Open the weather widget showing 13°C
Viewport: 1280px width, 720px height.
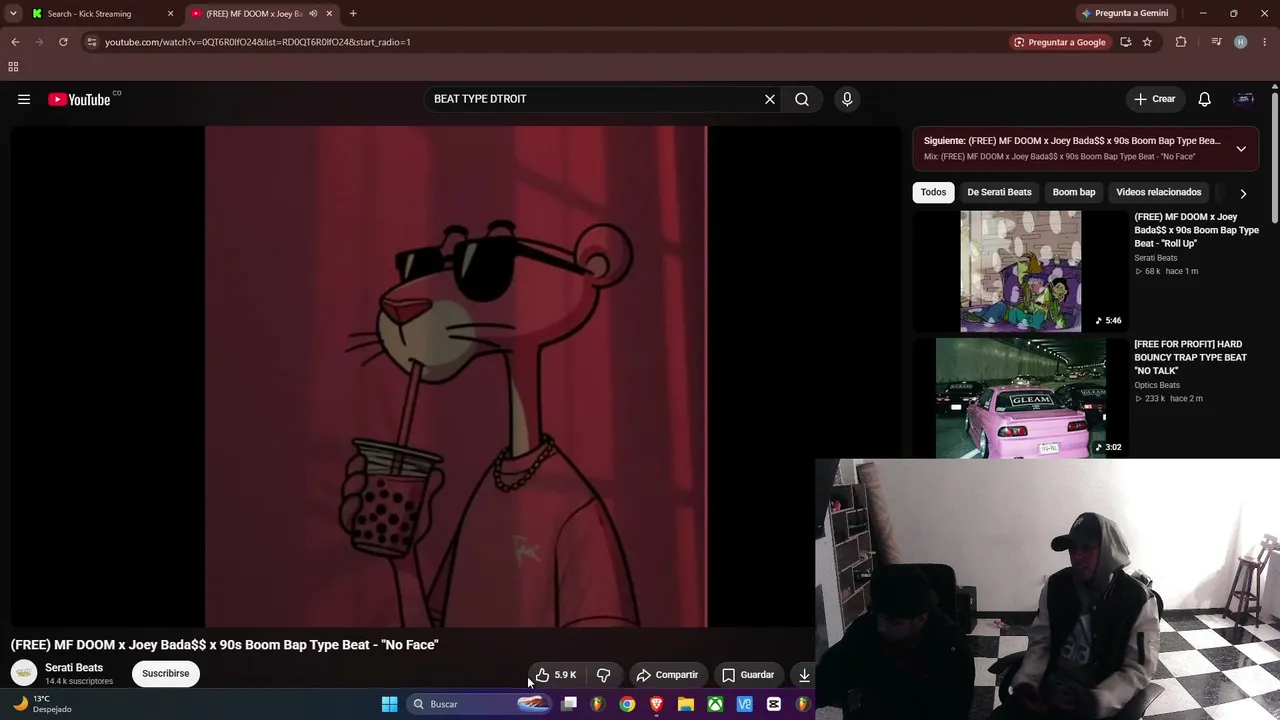pos(43,704)
